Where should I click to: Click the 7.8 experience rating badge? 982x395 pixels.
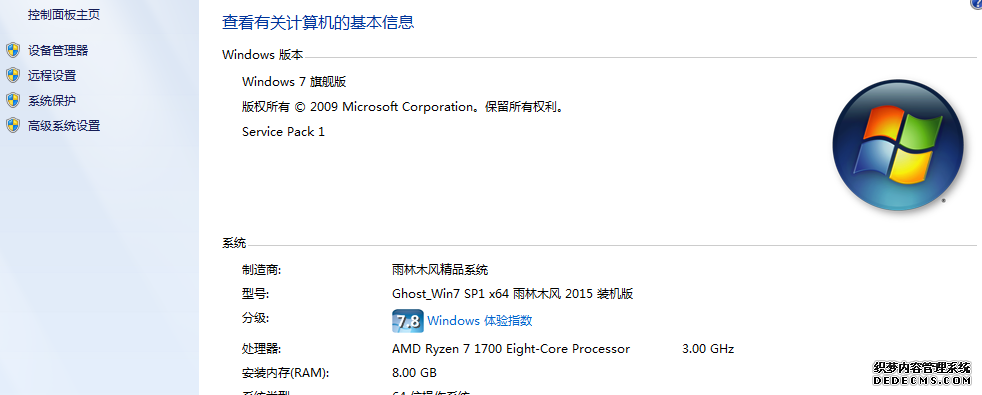coord(408,321)
